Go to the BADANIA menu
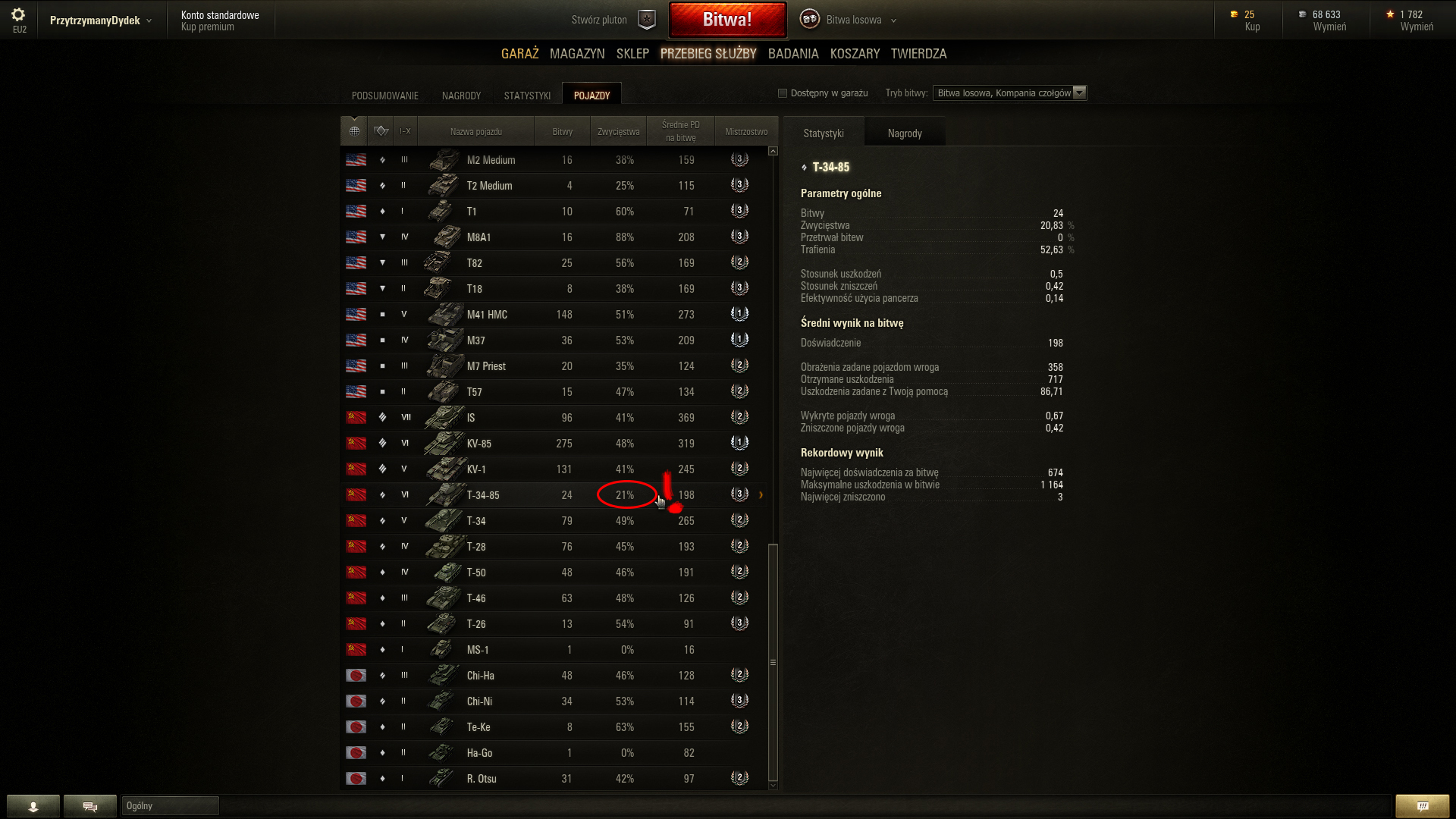1456x819 pixels. 793,54
